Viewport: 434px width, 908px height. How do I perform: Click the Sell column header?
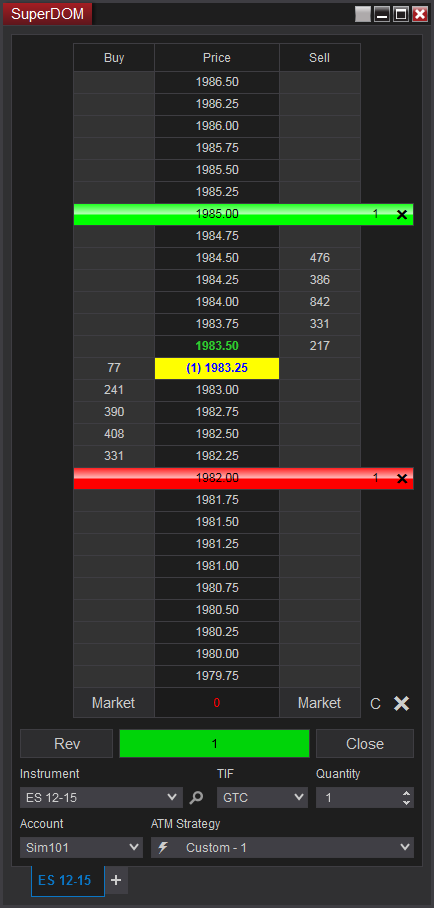320,58
